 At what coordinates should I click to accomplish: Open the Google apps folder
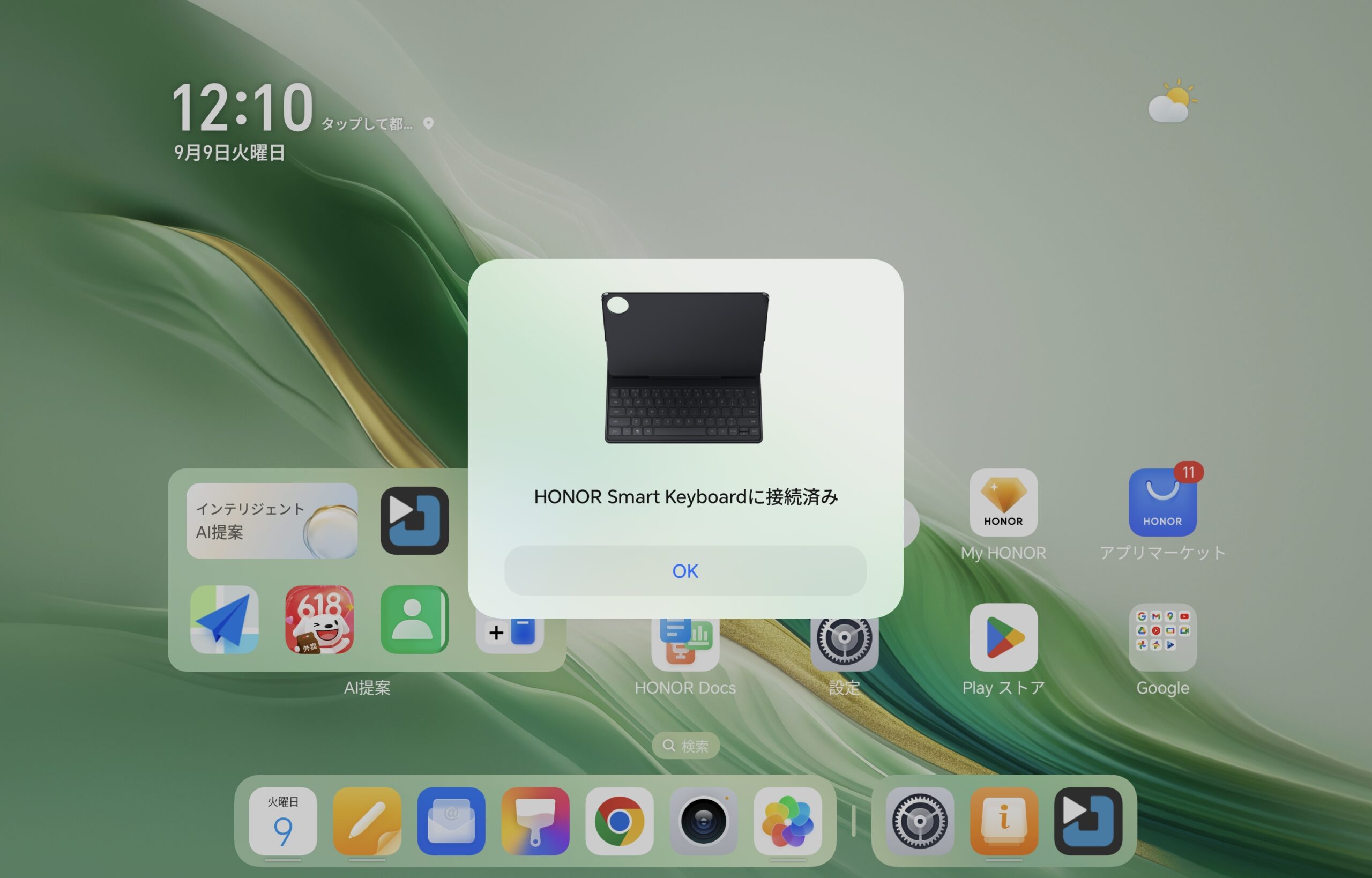[x=1162, y=637]
